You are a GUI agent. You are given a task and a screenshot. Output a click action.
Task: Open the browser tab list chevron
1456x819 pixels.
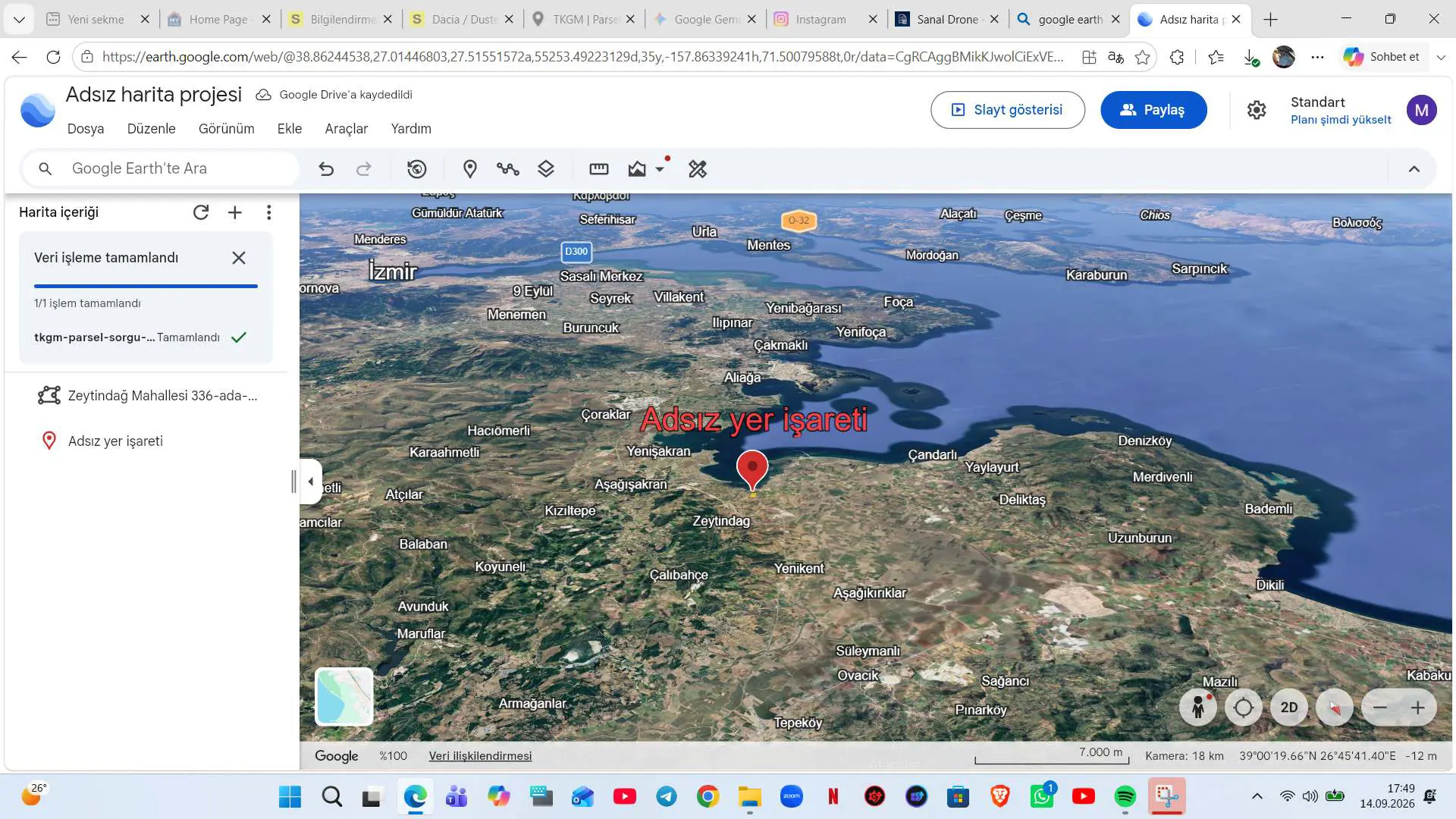19,20
